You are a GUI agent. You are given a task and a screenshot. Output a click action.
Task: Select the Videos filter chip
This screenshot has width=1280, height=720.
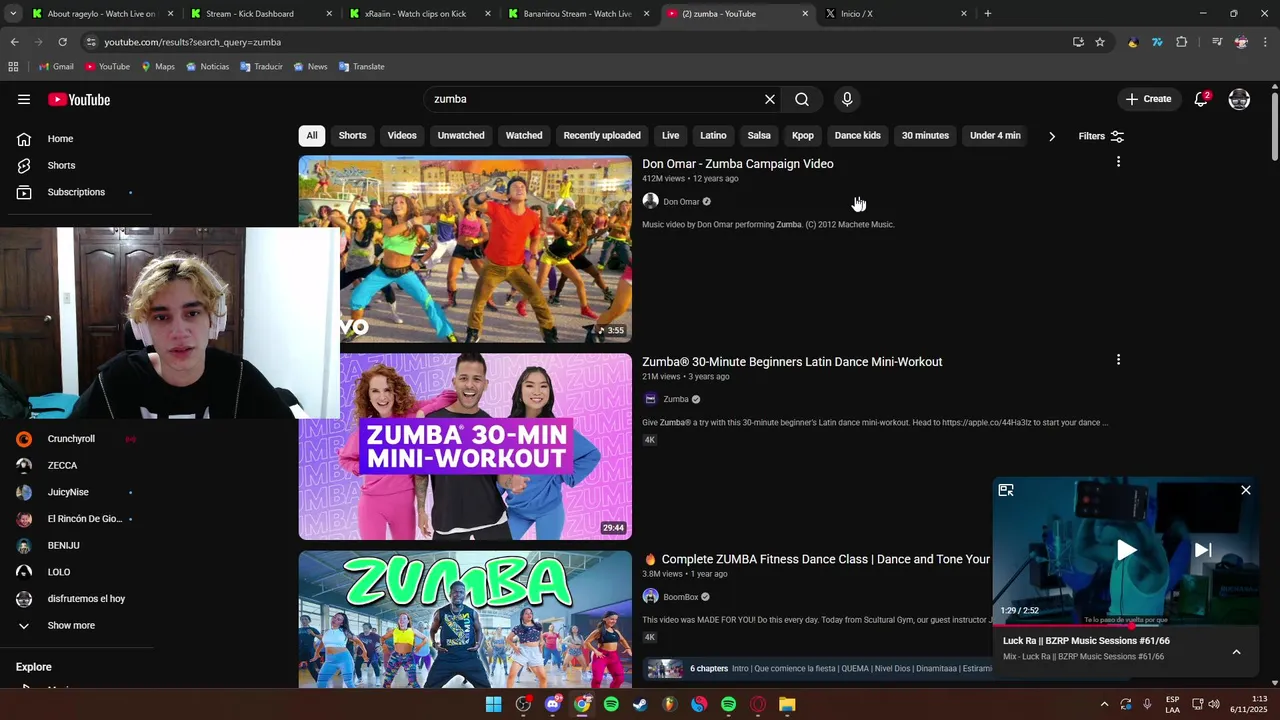pyautogui.click(x=402, y=136)
